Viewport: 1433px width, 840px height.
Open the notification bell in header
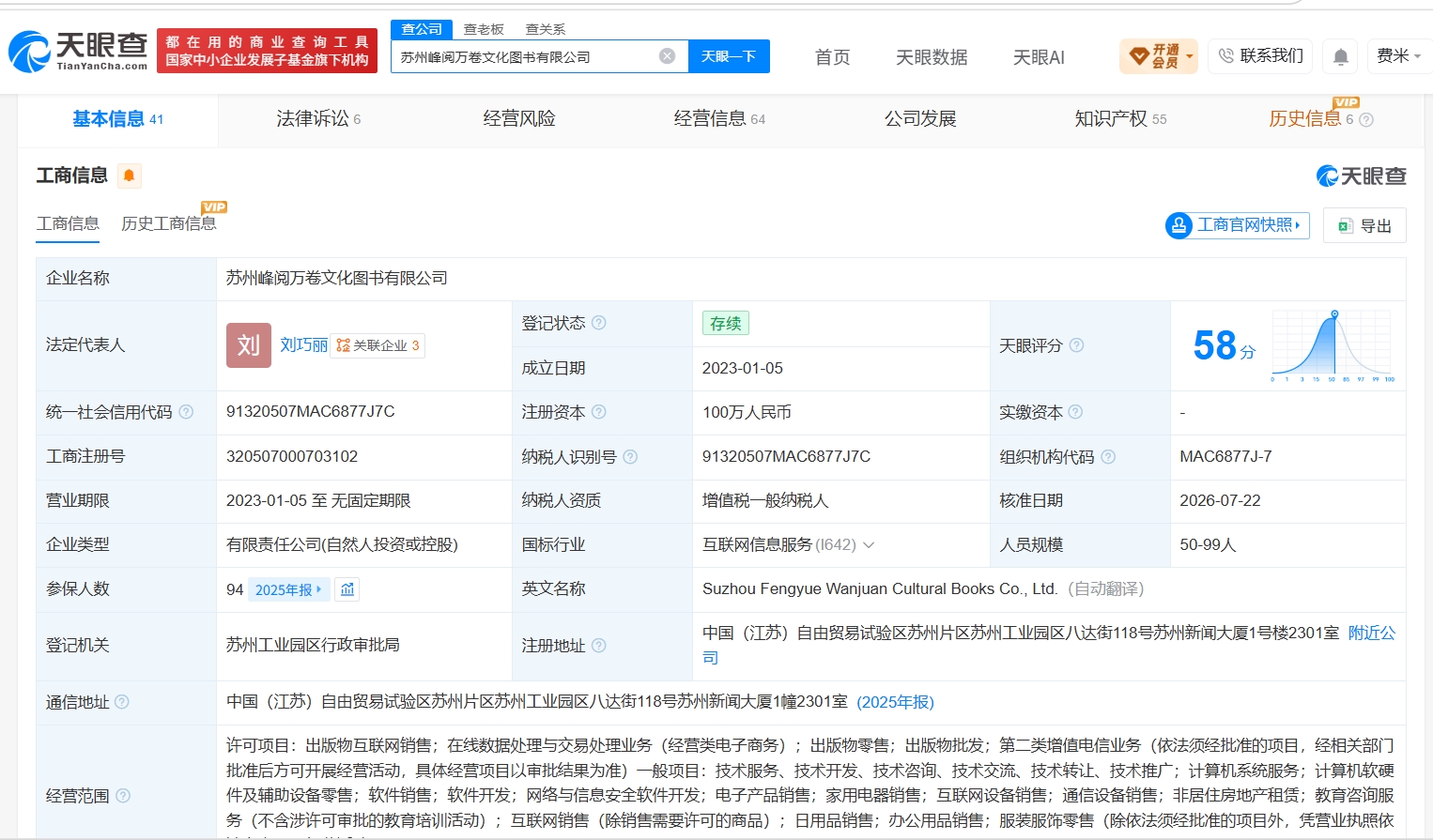(x=1341, y=57)
